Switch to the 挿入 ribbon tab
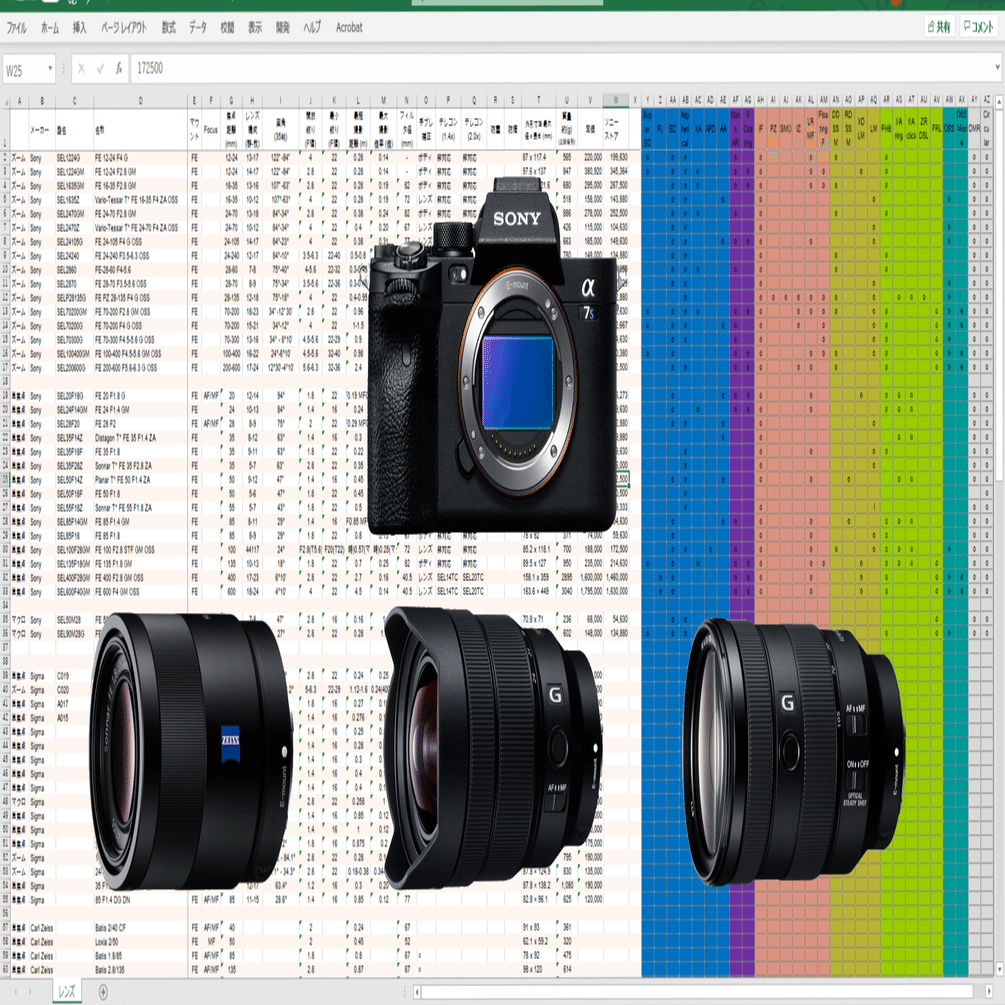 (79, 28)
